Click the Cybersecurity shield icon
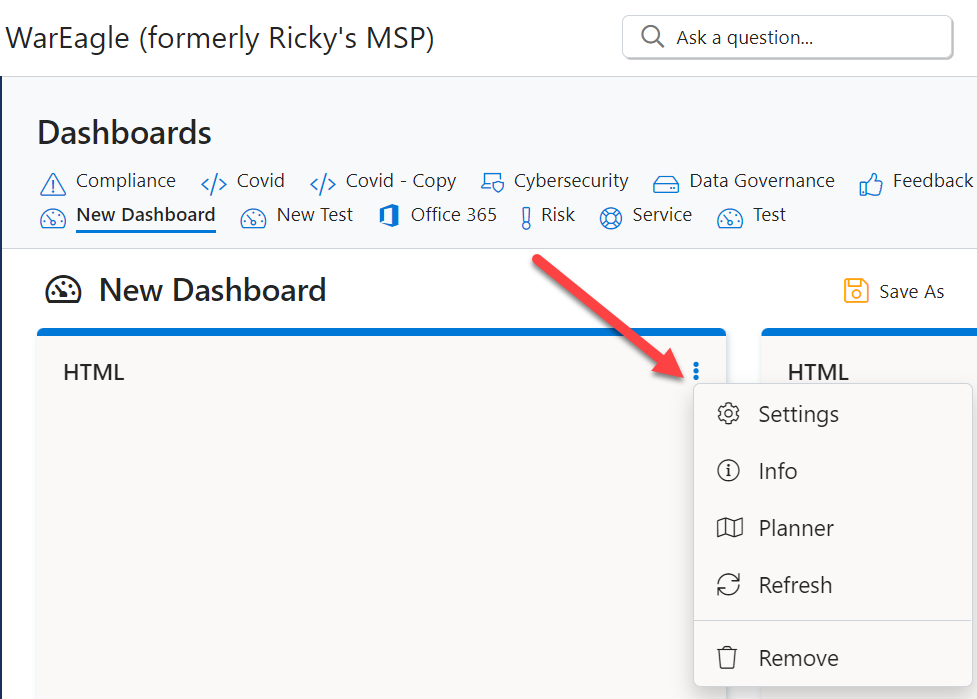The height and width of the screenshot is (699, 977). [492, 183]
